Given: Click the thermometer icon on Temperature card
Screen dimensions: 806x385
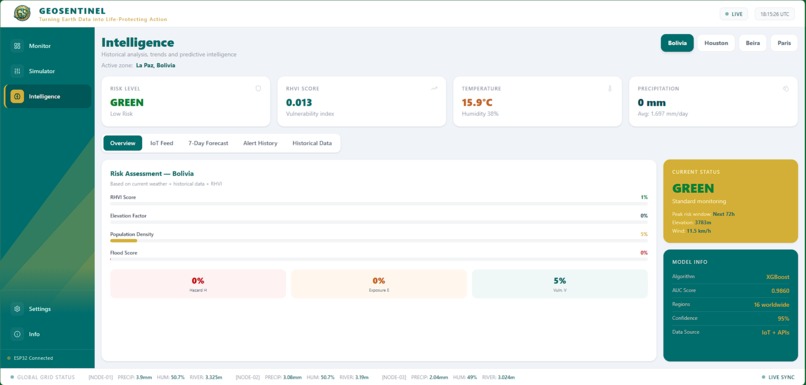Looking at the screenshot, I should pos(610,88).
